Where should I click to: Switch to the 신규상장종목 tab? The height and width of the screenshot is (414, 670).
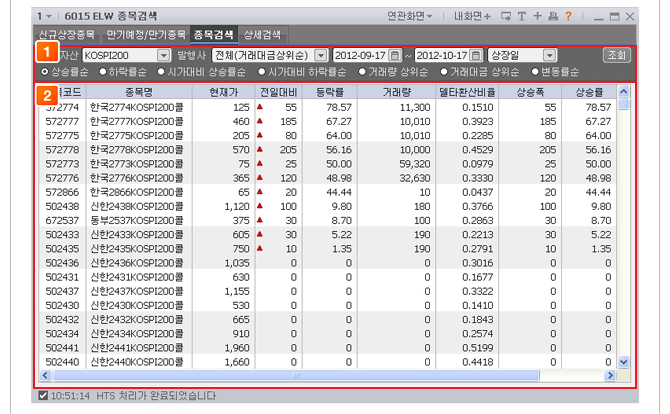[x=67, y=35]
